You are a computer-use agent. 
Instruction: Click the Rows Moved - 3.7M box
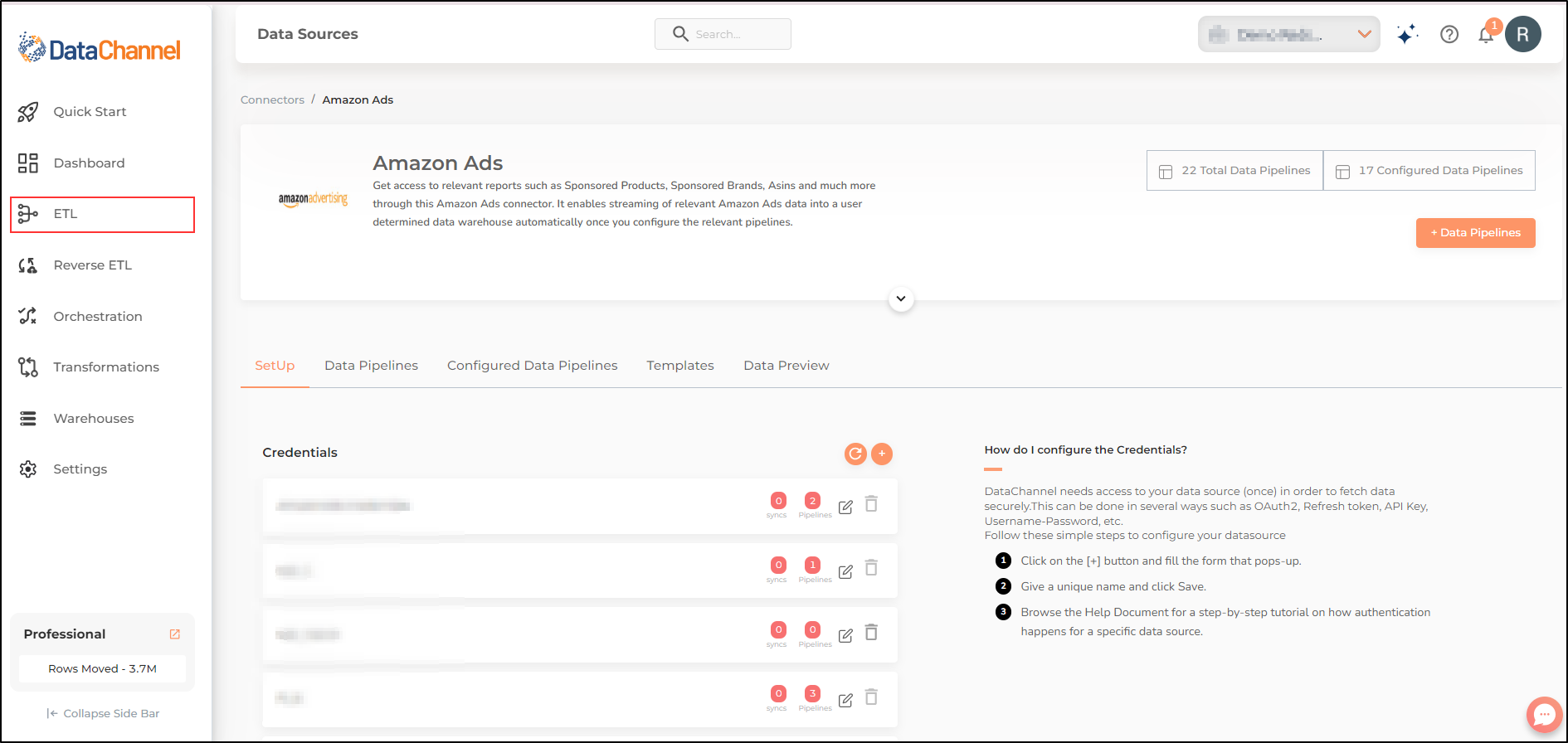[102, 668]
